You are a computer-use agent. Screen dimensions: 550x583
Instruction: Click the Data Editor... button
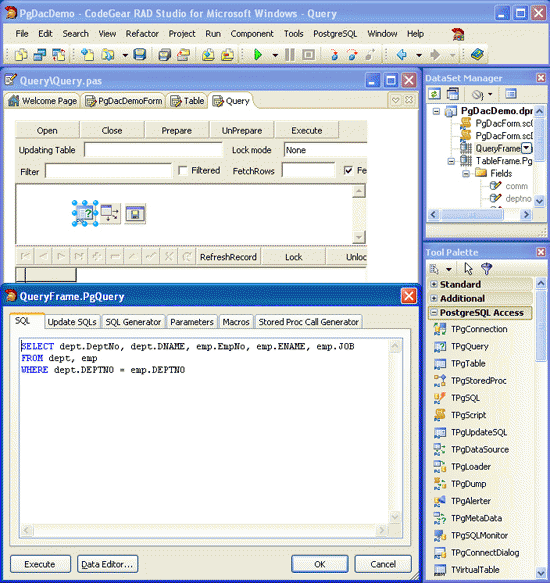point(107,564)
